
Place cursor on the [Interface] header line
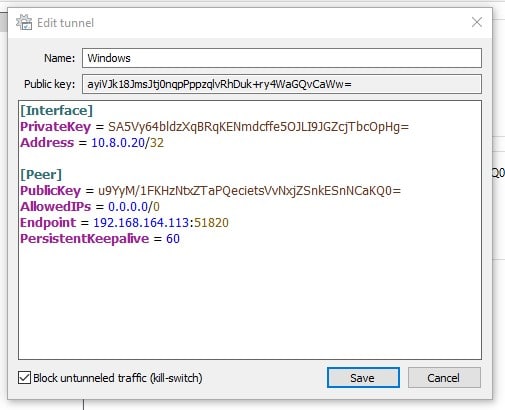click(x=56, y=111)
